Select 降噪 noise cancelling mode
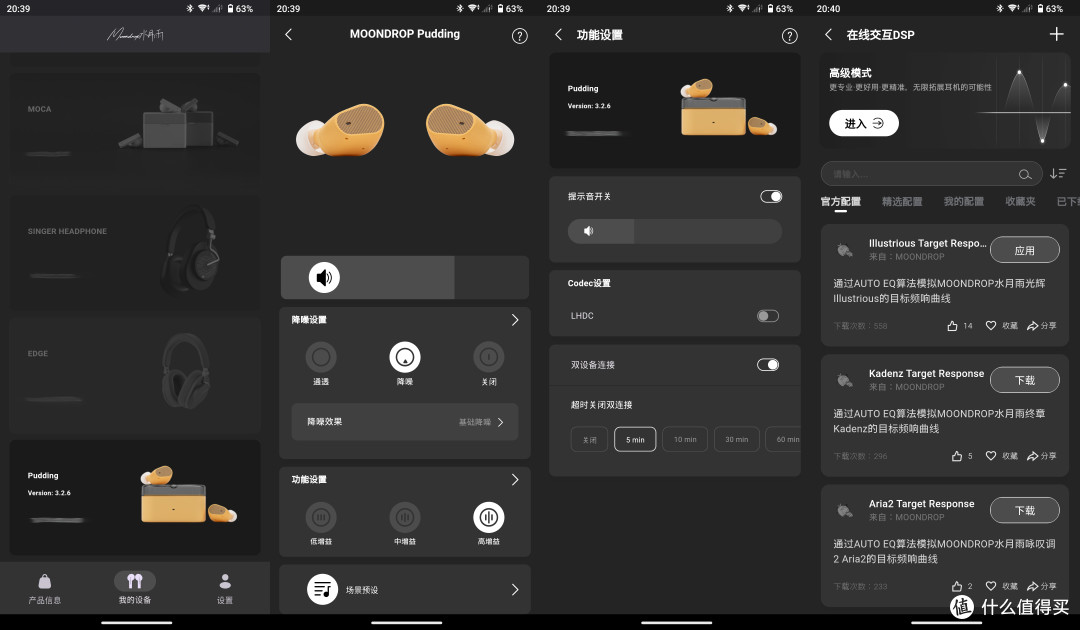This screenshot has height=630, width=1080. pyautogui.click(x=405, y=364)
